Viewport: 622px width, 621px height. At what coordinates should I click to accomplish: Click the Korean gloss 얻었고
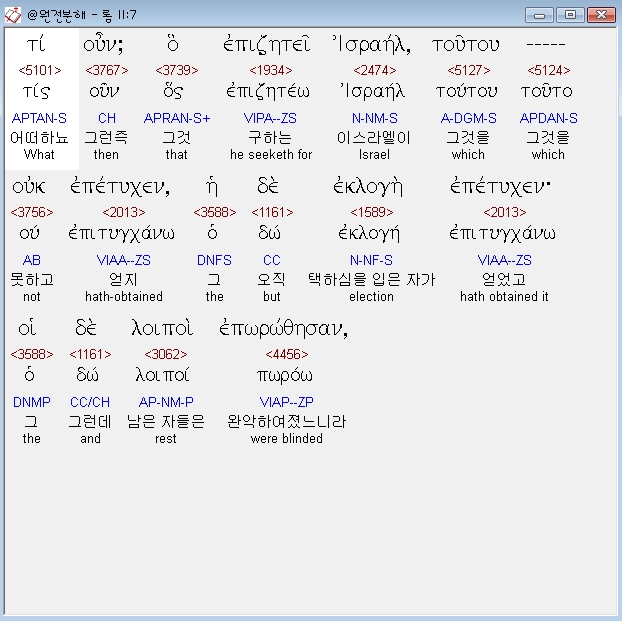504,280
